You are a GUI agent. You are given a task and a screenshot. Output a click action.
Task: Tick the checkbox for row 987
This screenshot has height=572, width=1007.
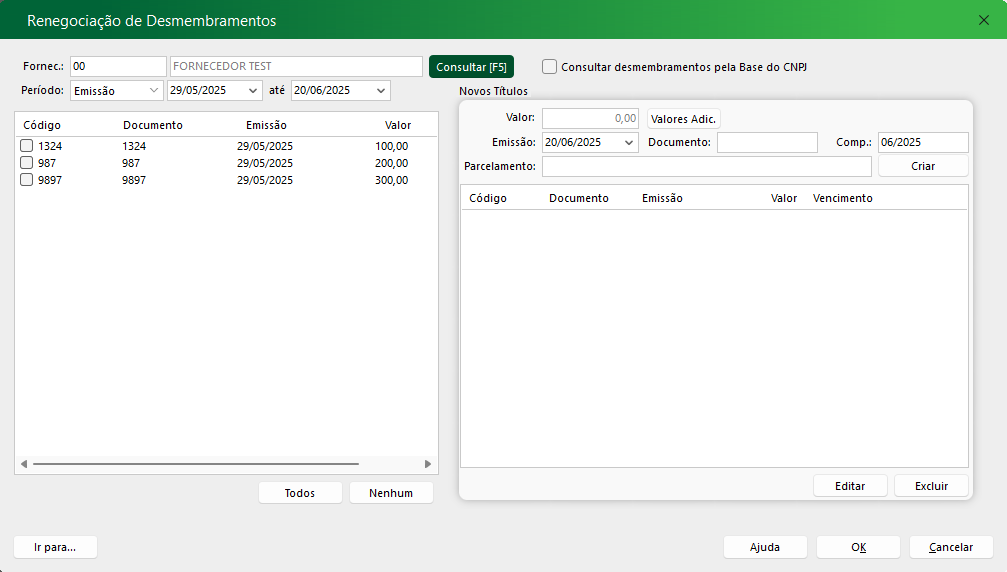[x=27, y=163]
